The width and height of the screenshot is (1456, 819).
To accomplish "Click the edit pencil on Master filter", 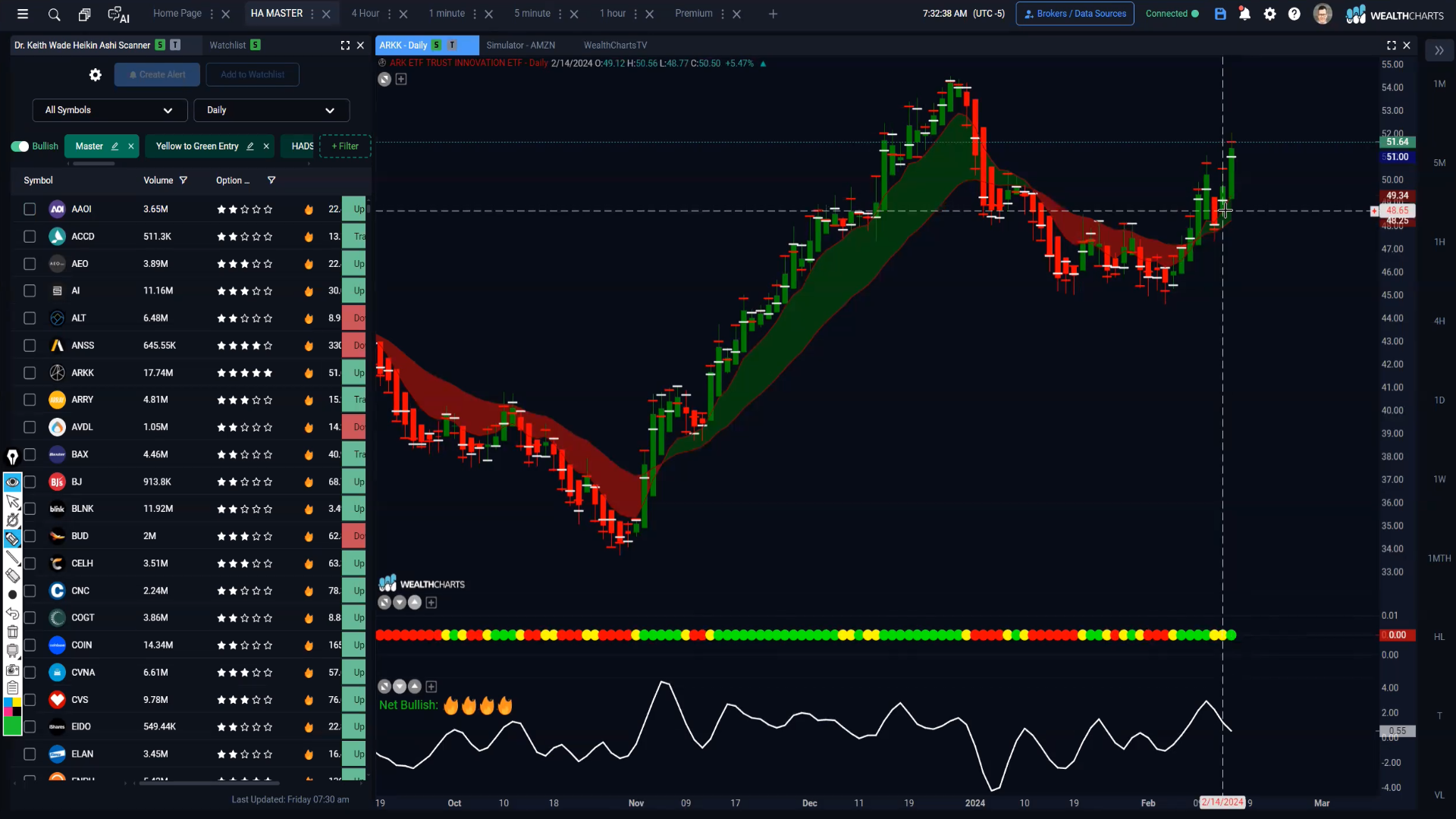I will click(115, 146).
